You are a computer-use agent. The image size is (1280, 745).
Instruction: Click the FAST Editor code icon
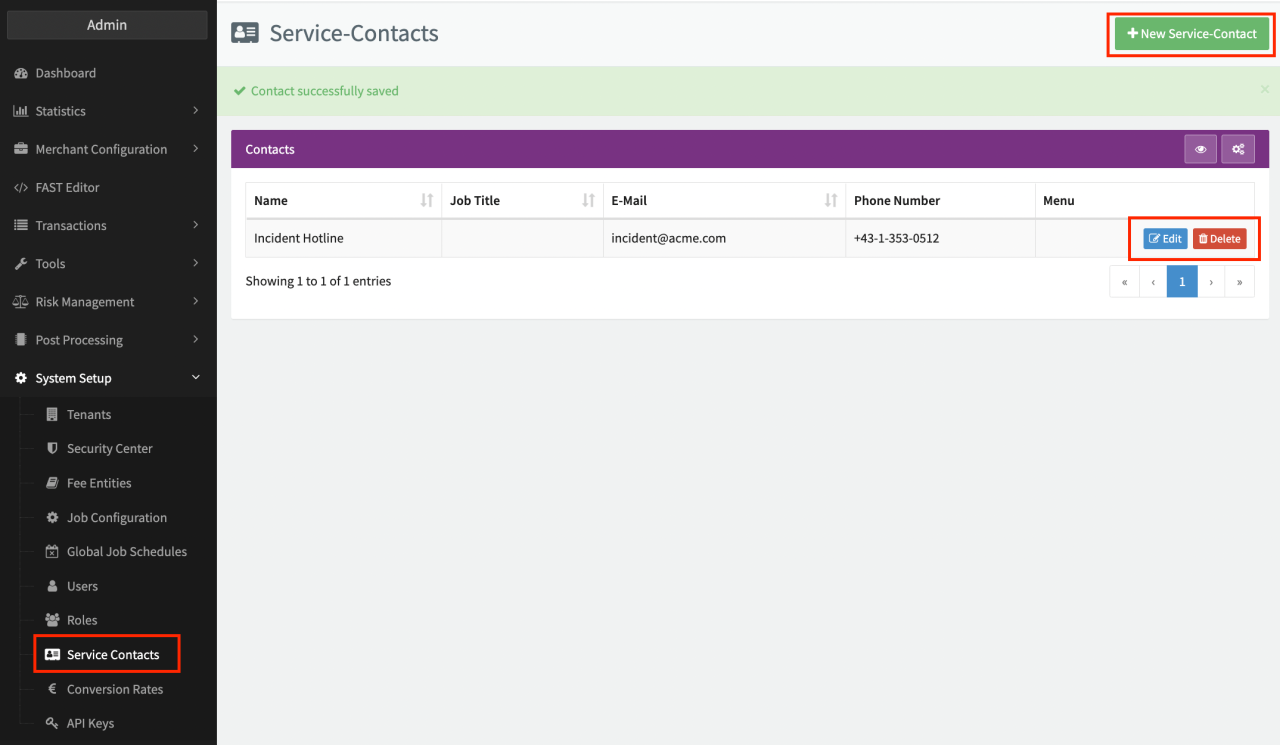click(21, 187)
